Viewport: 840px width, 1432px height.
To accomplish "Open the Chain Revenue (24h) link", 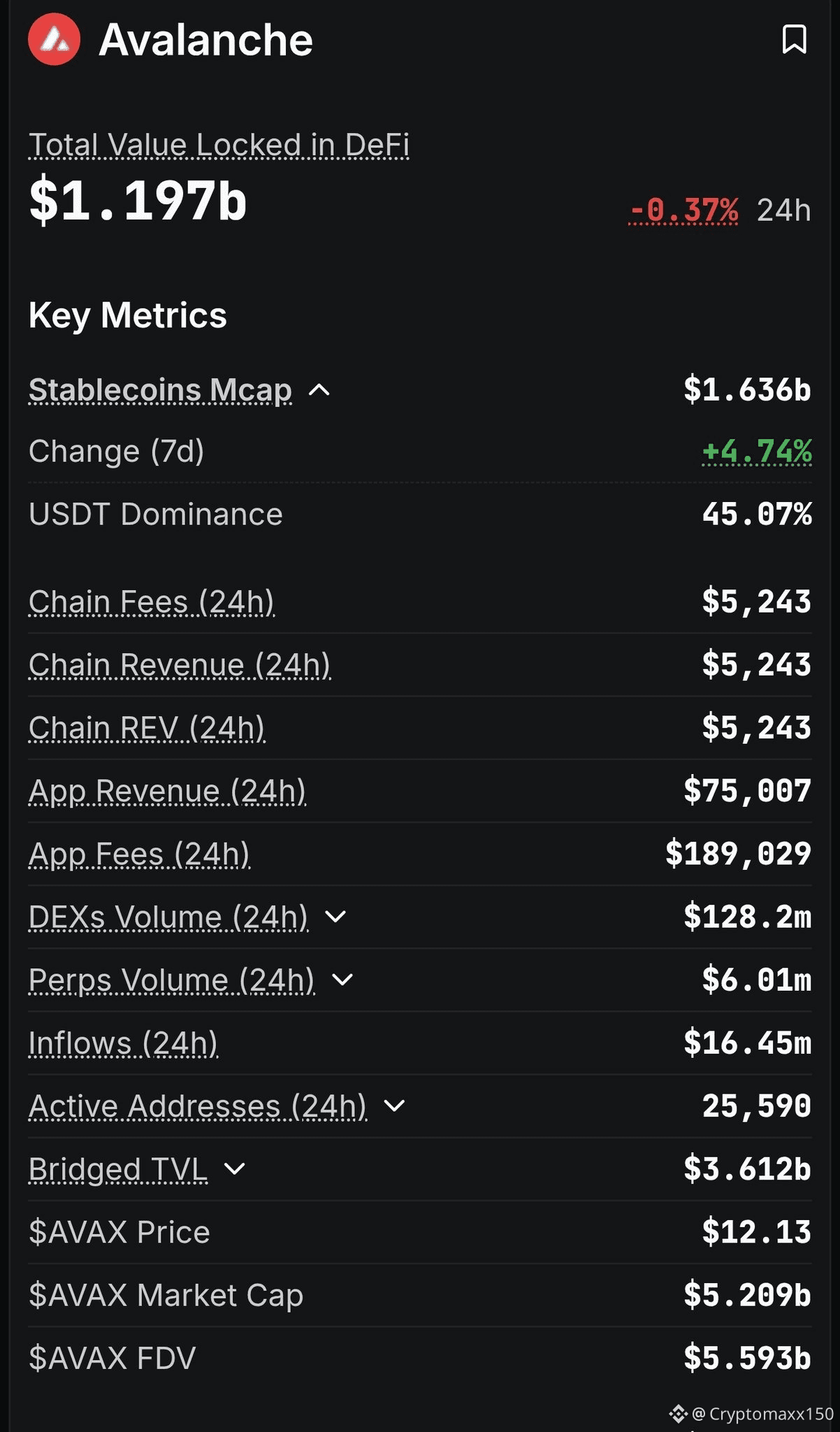I will pos(180,665).
